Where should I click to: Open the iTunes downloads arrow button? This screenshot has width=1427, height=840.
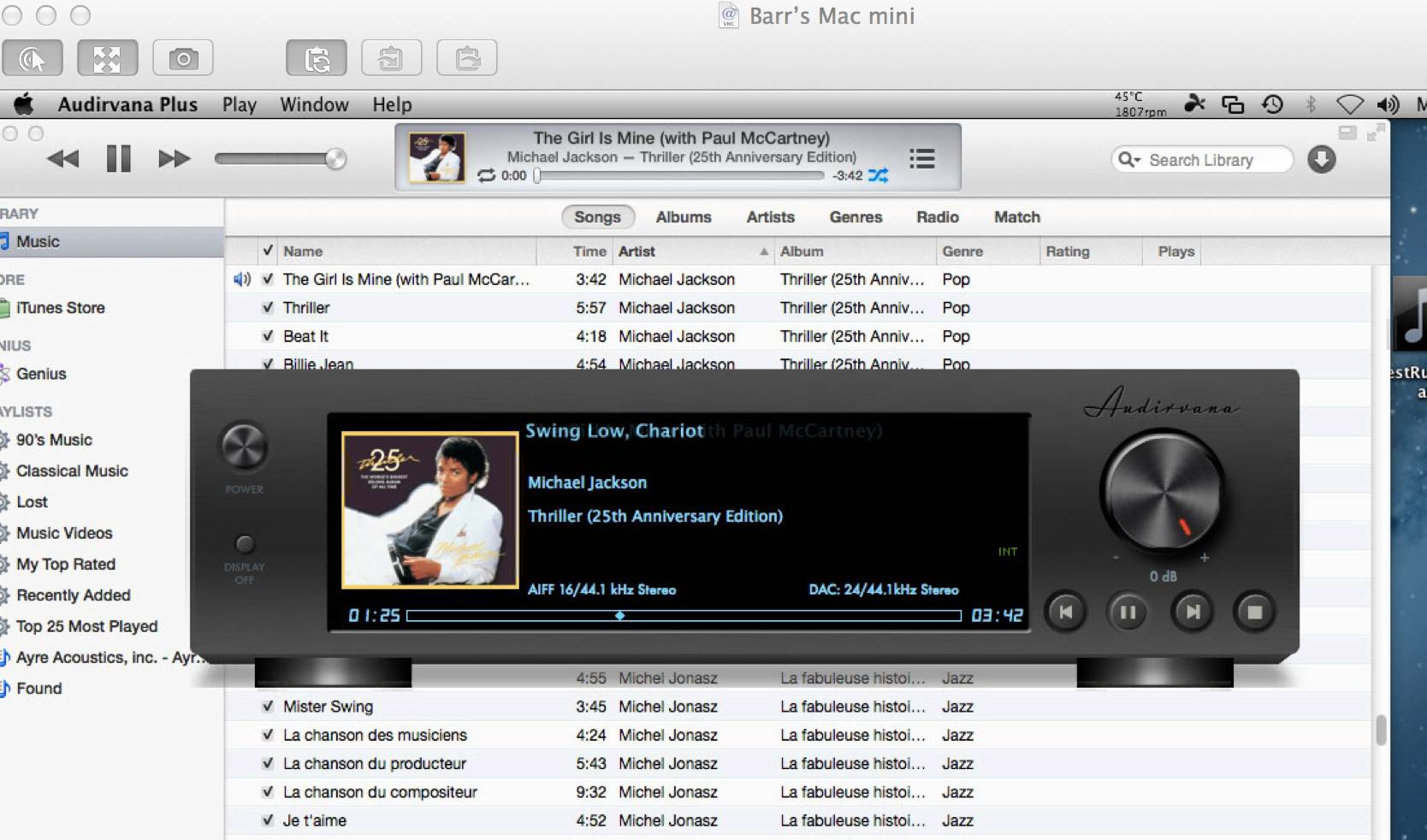[x=1322, y=159]
